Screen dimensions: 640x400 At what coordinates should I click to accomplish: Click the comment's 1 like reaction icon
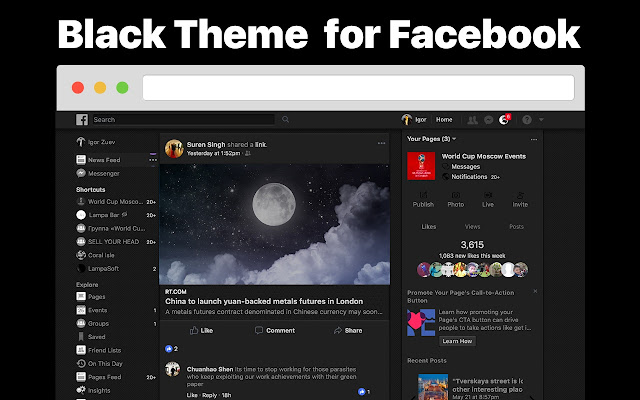pos(361,392)
